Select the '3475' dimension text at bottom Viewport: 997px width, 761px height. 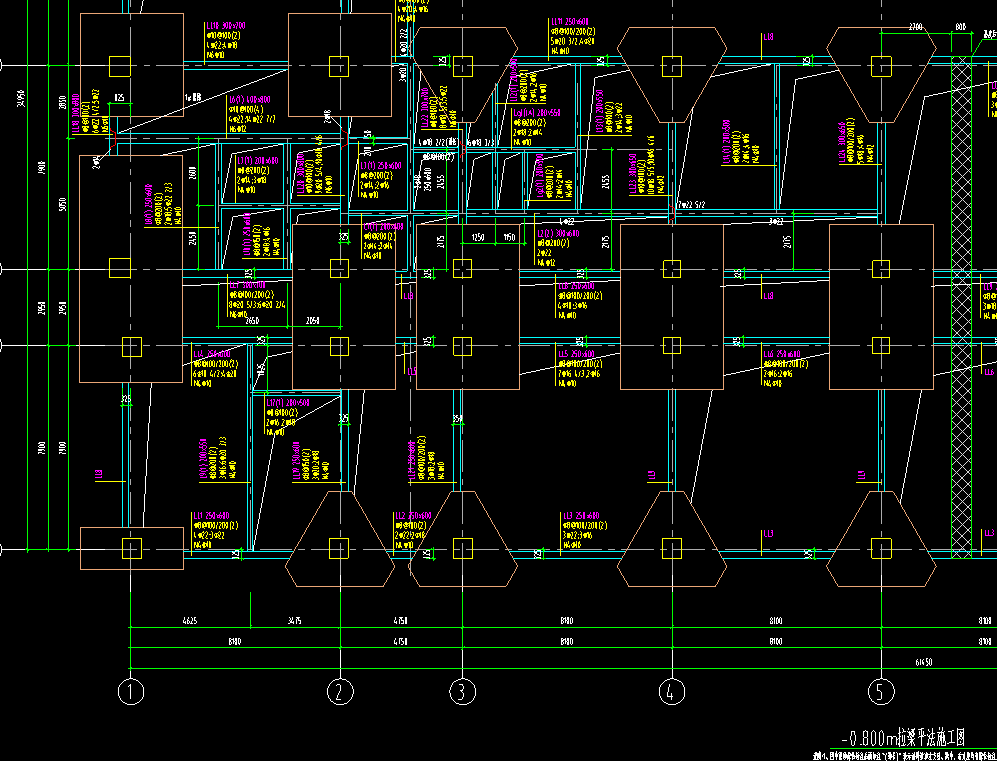pos(295,621)
